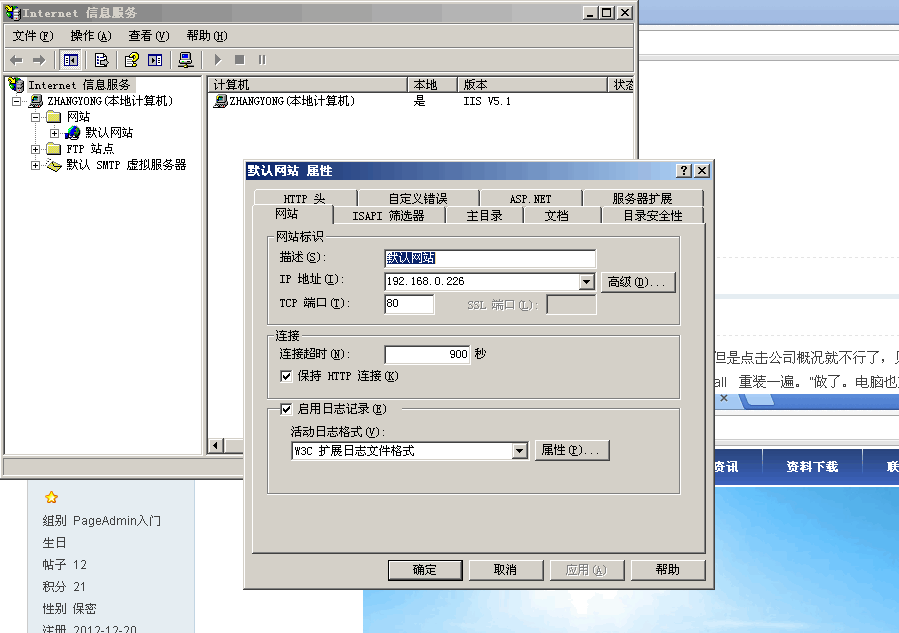Viewport: 899px width, 633px height.
Task: Collapse the 网站 tree node
Action: point(36,117)
